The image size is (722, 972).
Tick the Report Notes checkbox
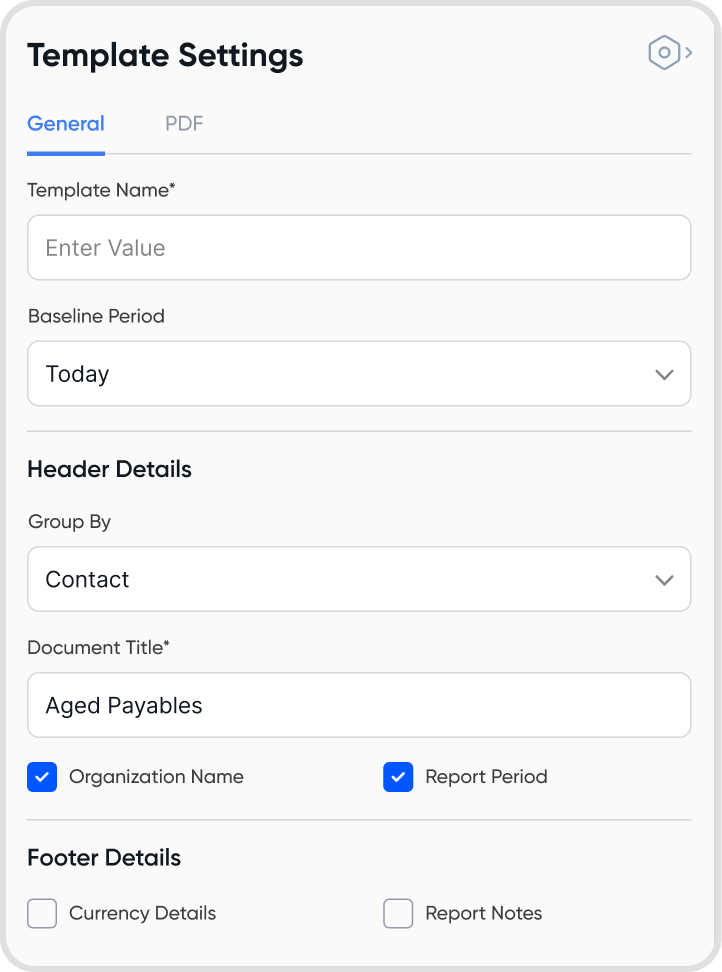tap(398, 913)
